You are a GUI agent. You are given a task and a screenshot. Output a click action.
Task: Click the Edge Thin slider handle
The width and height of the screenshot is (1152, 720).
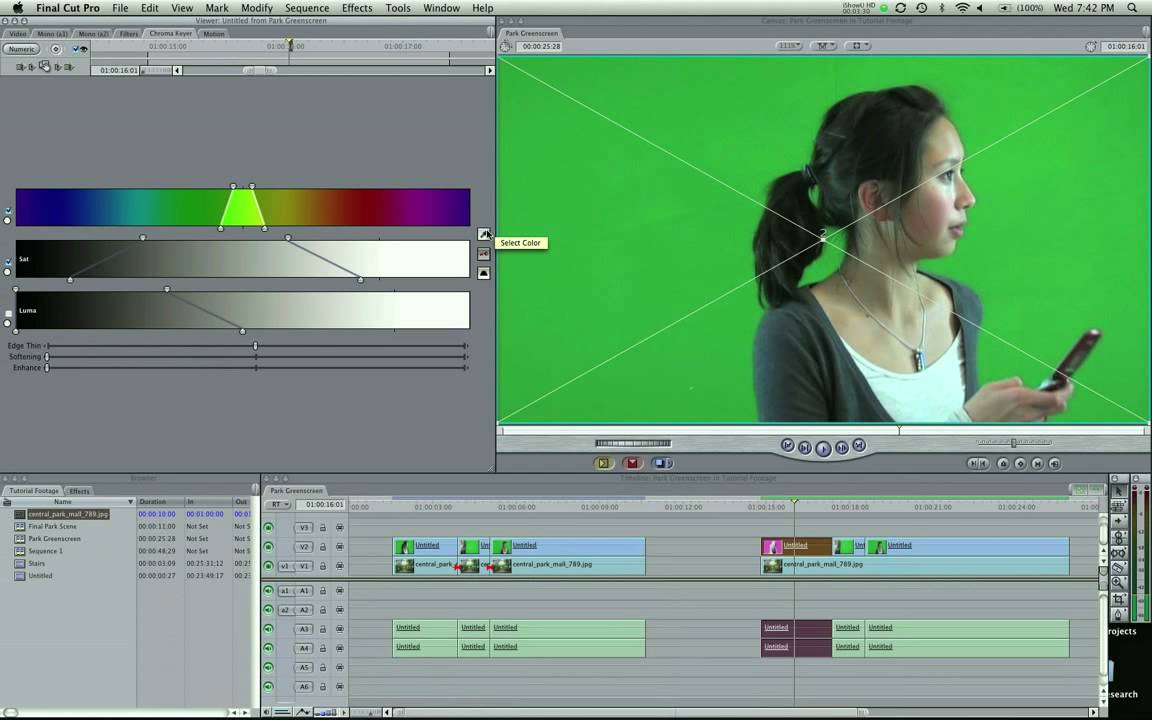255,345
